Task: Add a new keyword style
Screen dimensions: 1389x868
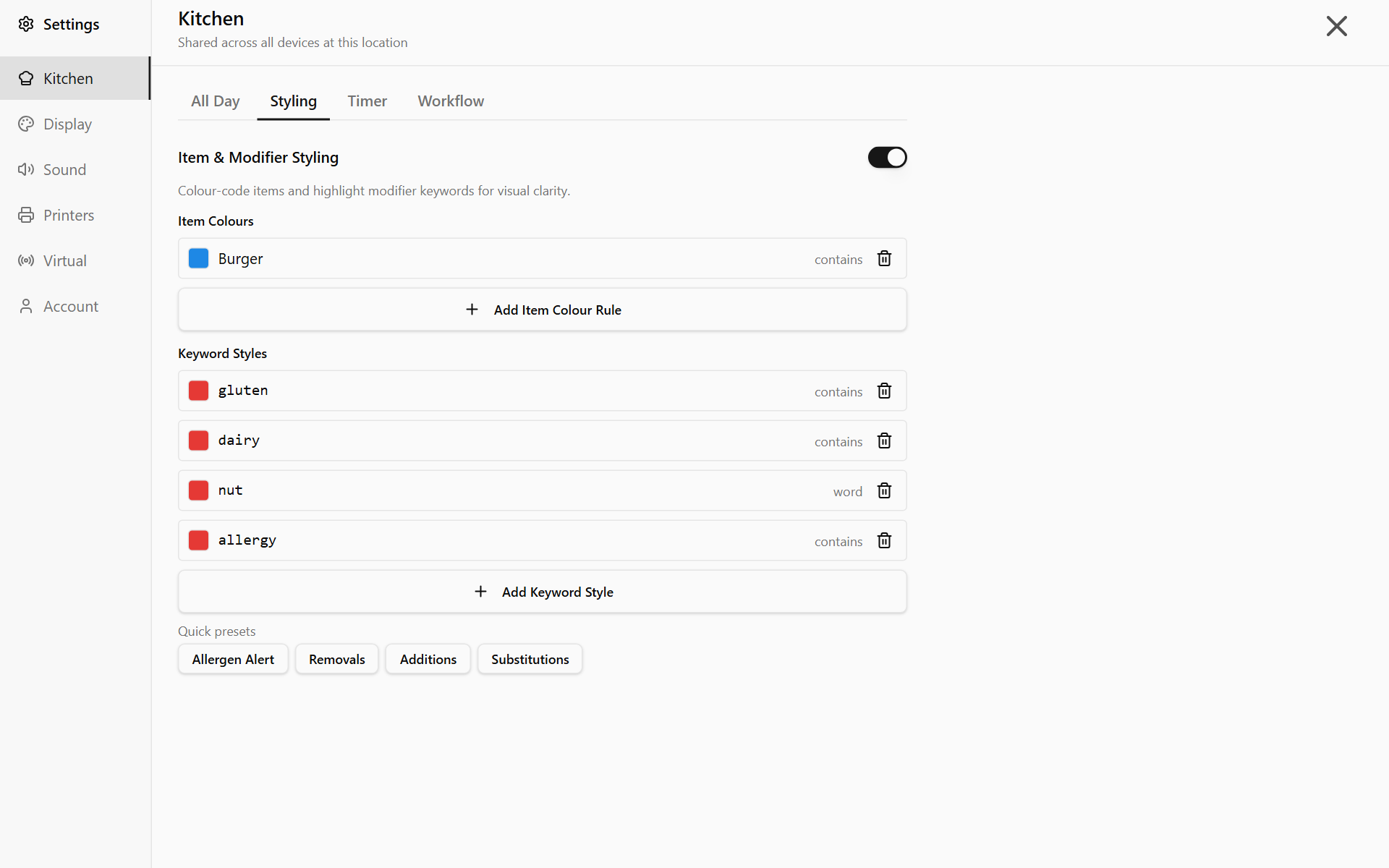Action: coord(543,592)
